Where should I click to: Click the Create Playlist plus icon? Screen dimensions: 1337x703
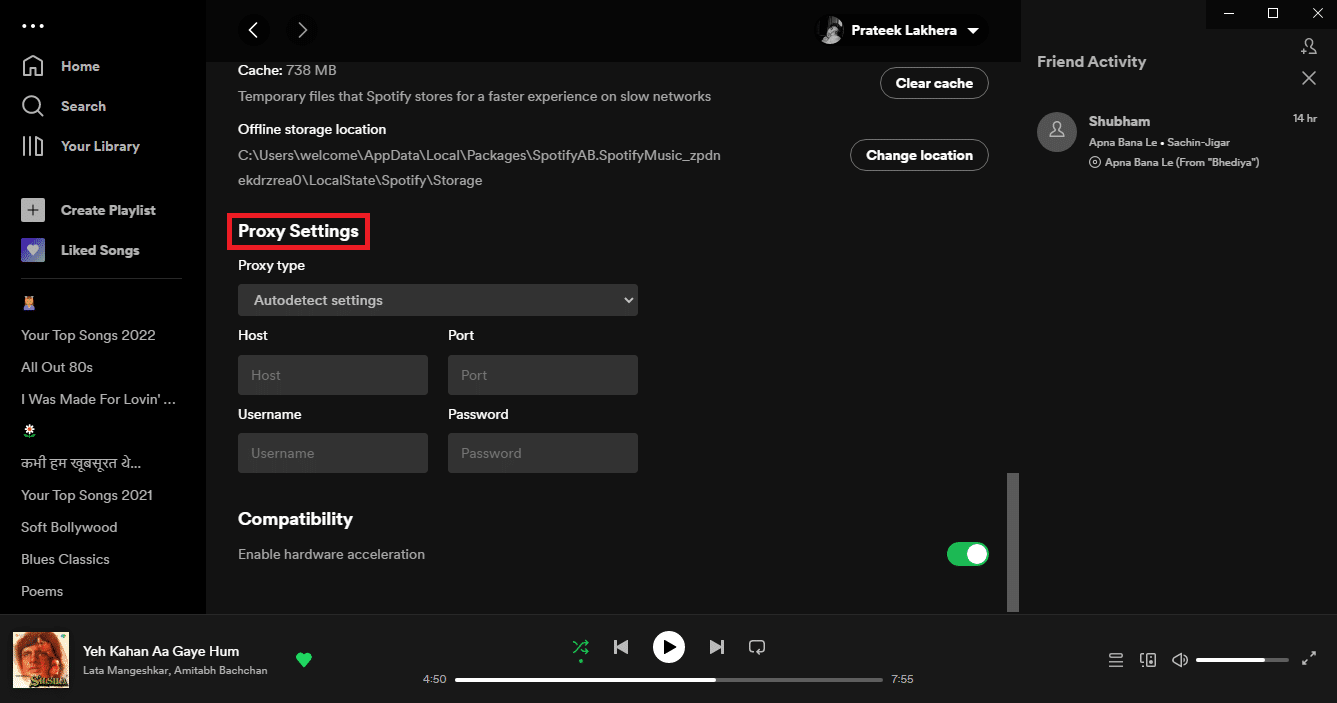click(33, 210)
